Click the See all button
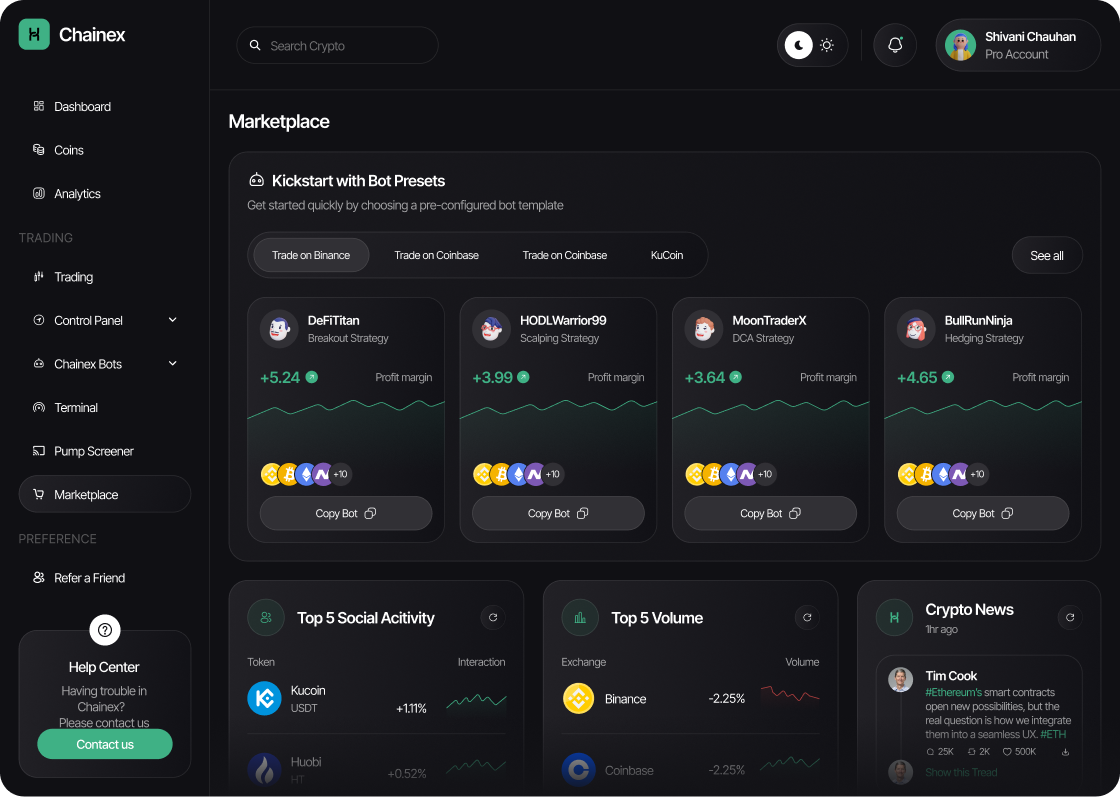 [x=1047, y=255]
